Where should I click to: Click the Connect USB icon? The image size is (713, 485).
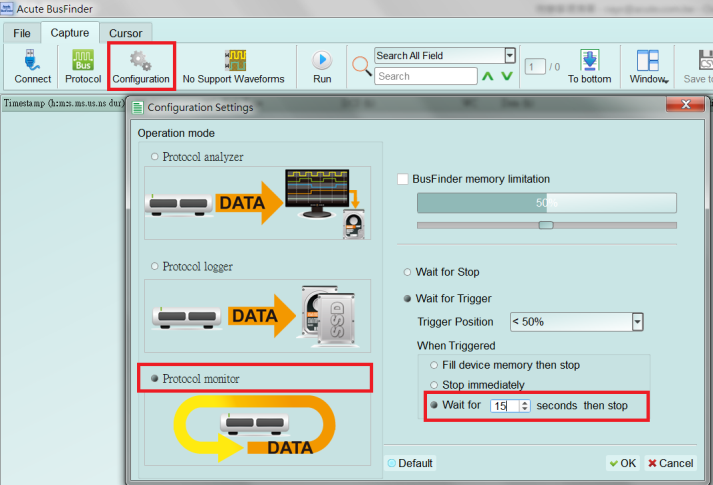tap(32, 60)
